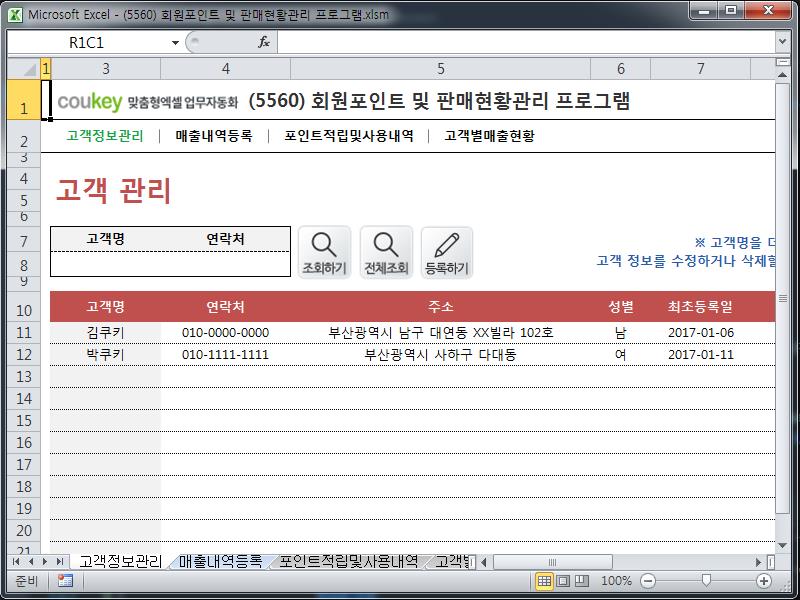Viewport: 800px width, 600px height.
Task: Click vertical scrollbar down arrow
Action: [782, 546]
